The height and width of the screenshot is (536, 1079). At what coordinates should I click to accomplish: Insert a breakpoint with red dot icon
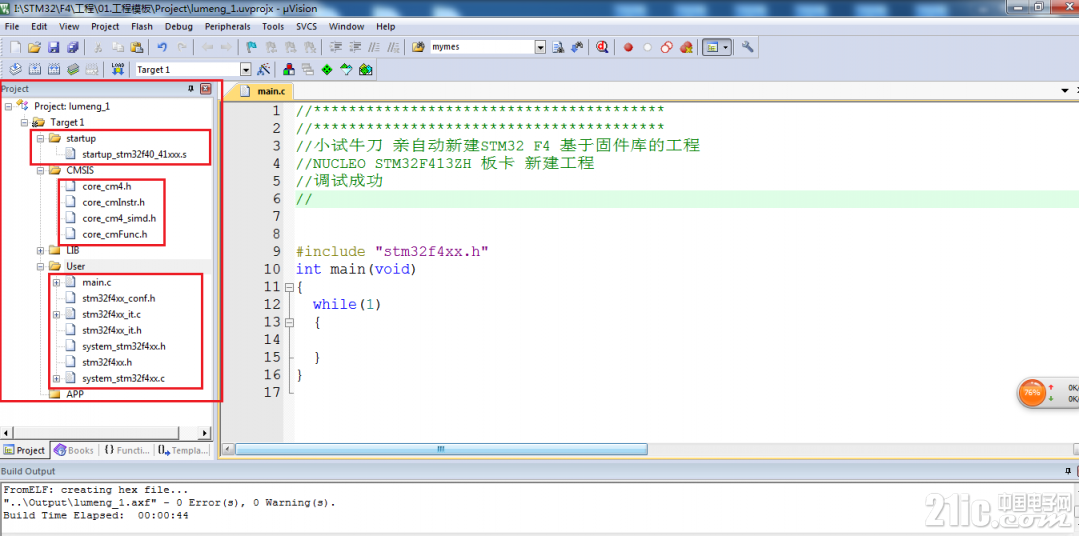[x=628, y=47]
